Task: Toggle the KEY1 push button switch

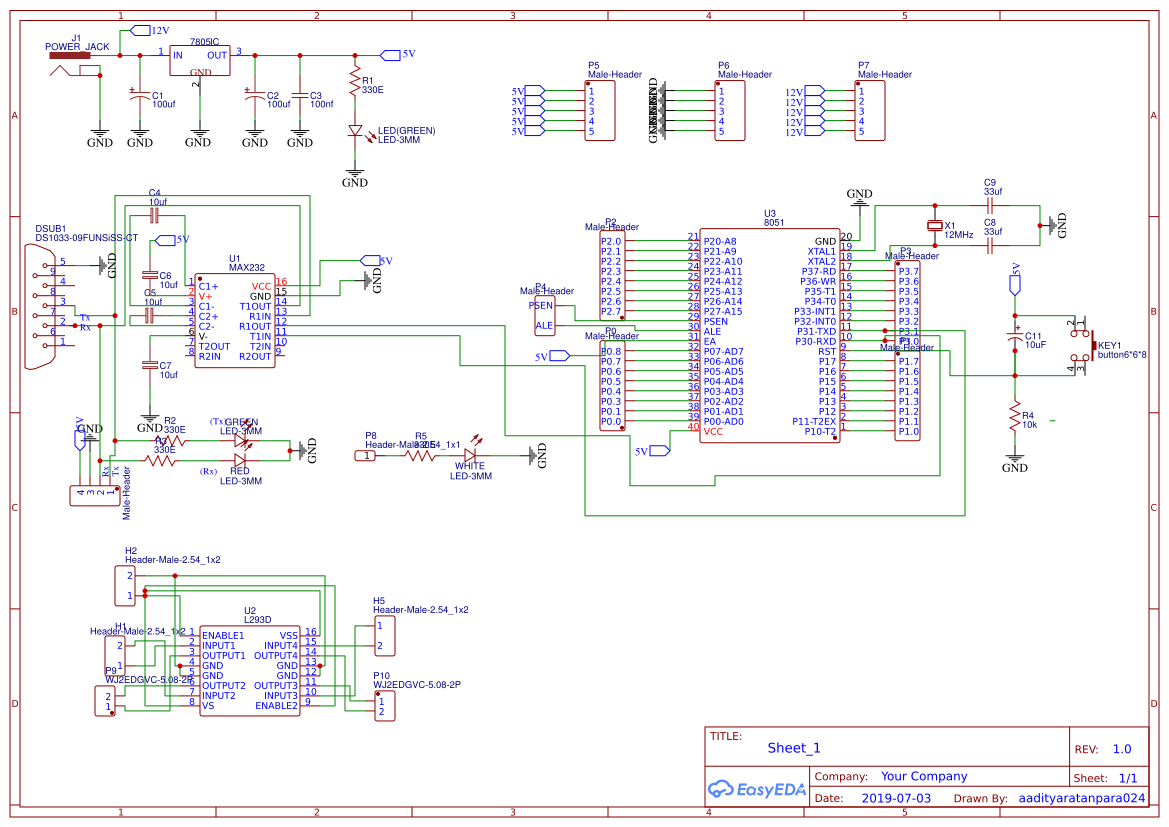Action: 1082,347
